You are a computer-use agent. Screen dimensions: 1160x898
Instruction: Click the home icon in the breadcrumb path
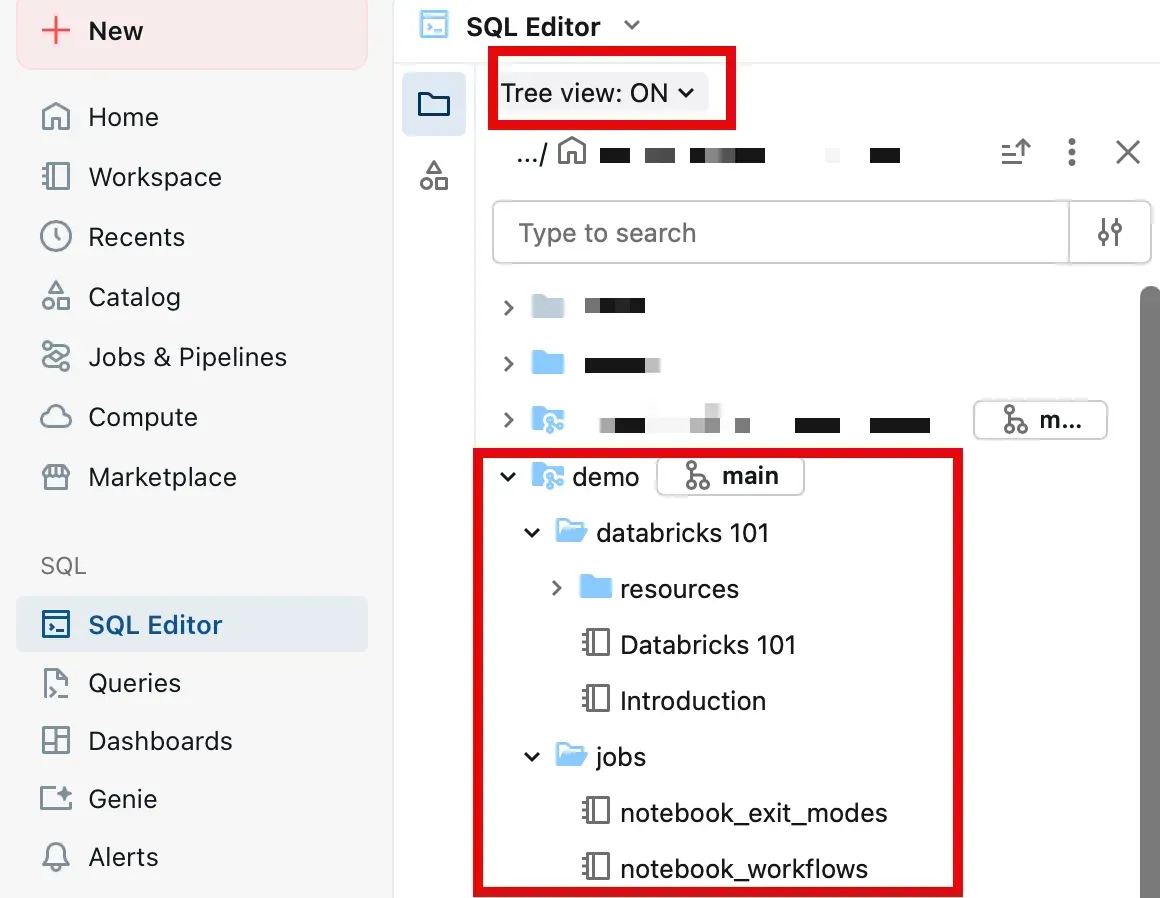click(572, 150)
